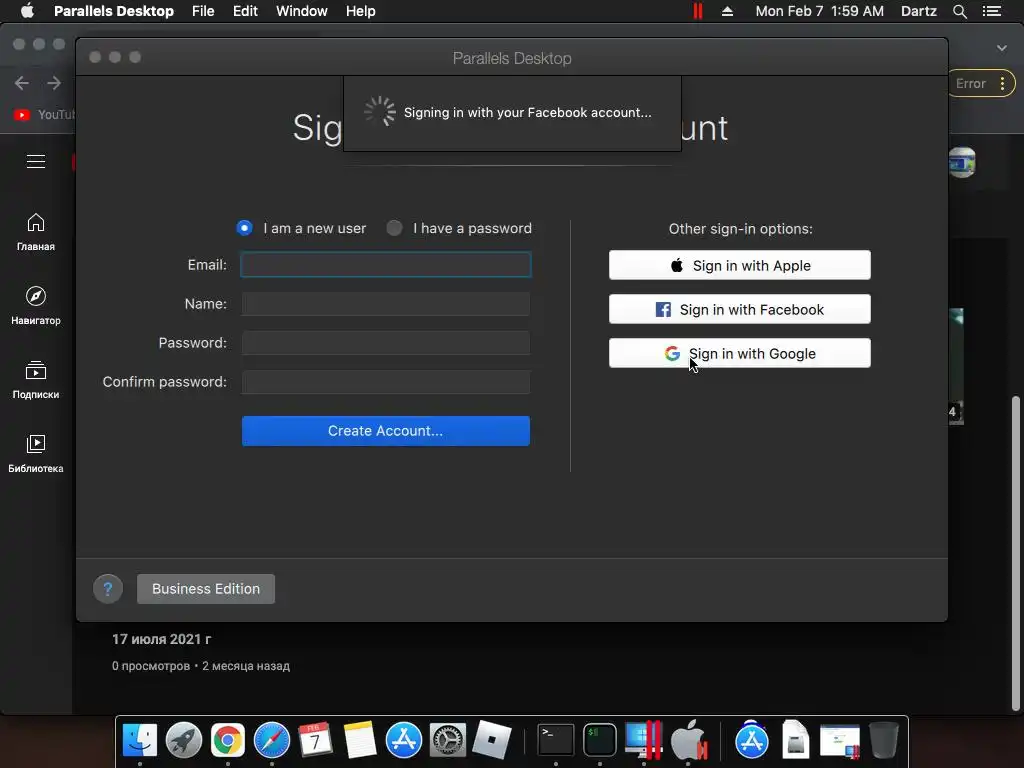This screenshot has width=1024, height=768.
Task: Click the browser Error button
Action: (x=970, y=84)
